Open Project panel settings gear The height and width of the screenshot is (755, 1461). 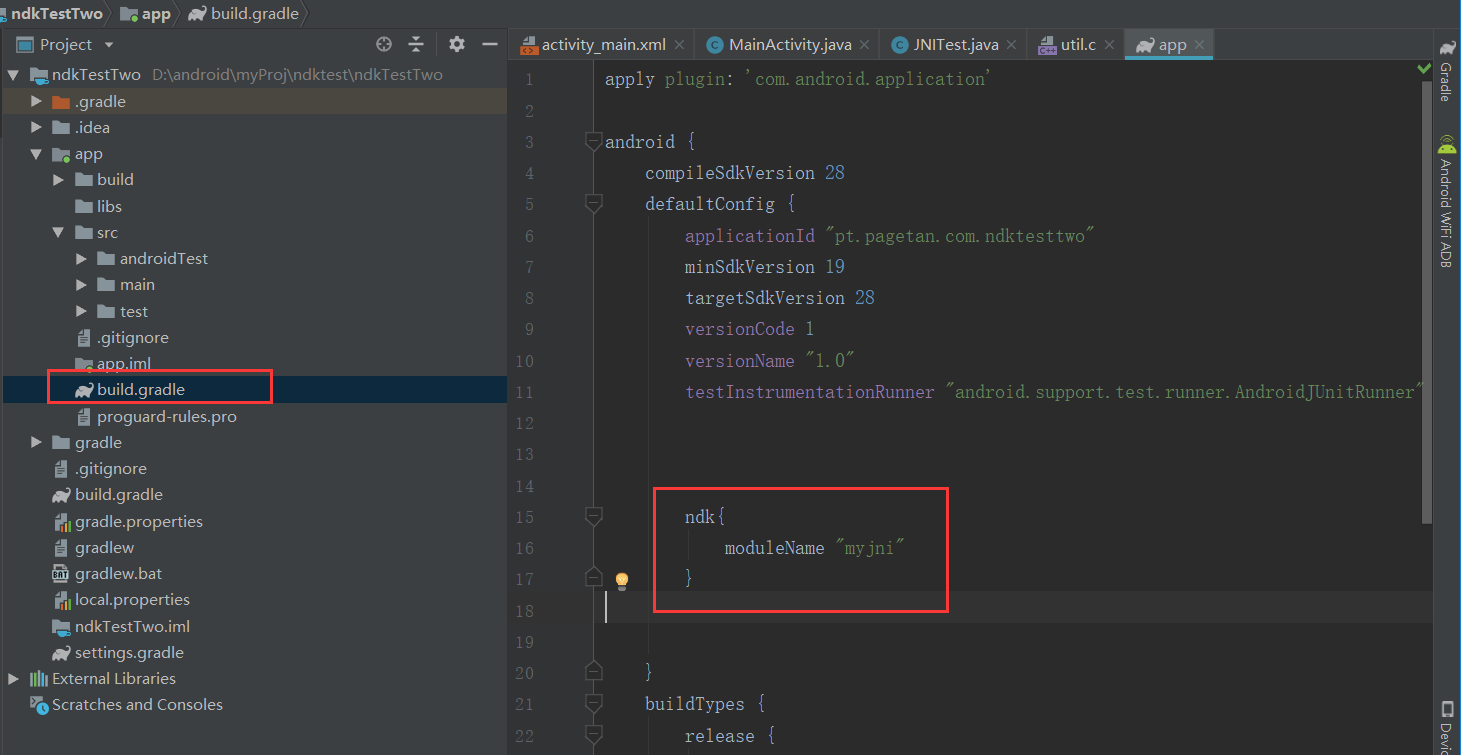coord(457,44)
